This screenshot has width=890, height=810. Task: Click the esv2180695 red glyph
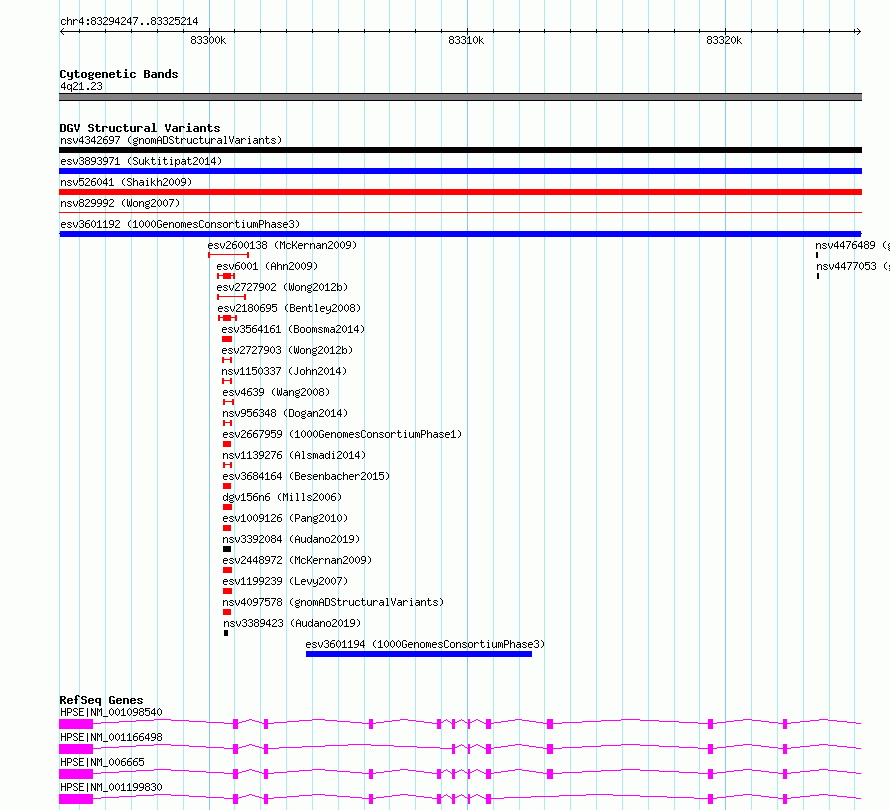[x=228, y=318]
